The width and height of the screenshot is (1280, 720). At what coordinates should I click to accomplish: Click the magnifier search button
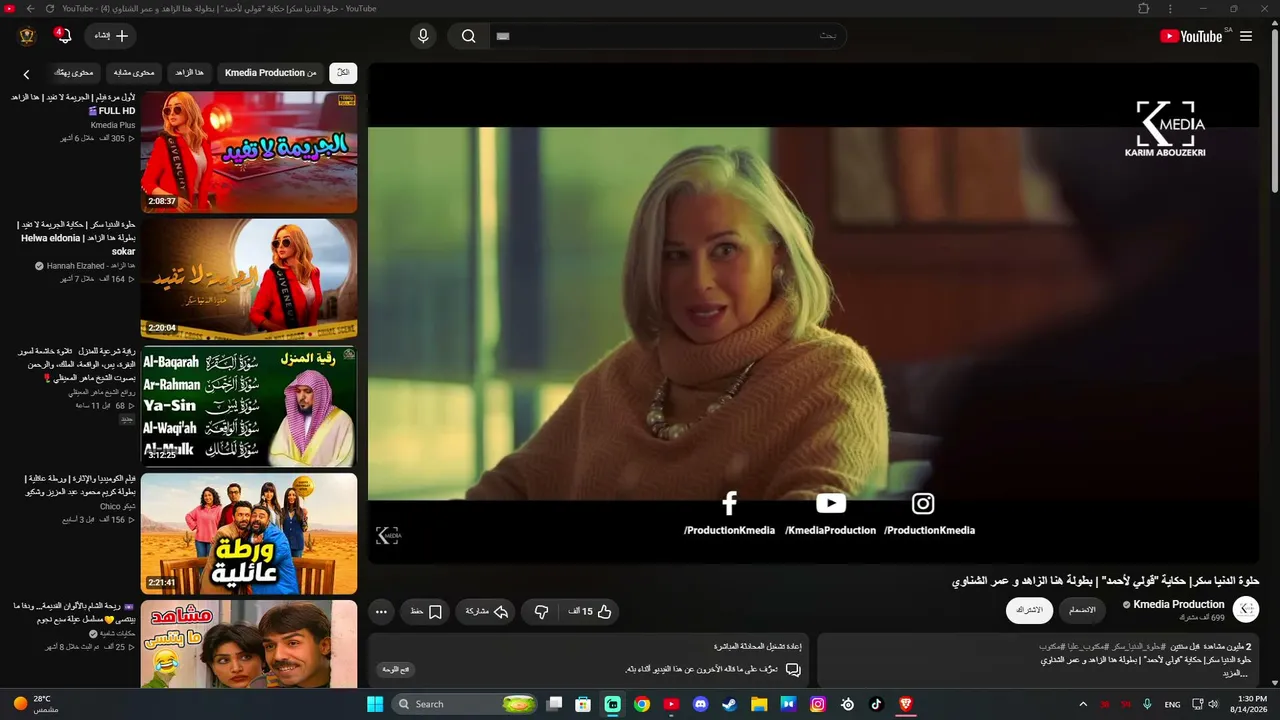tap(468, 36)
